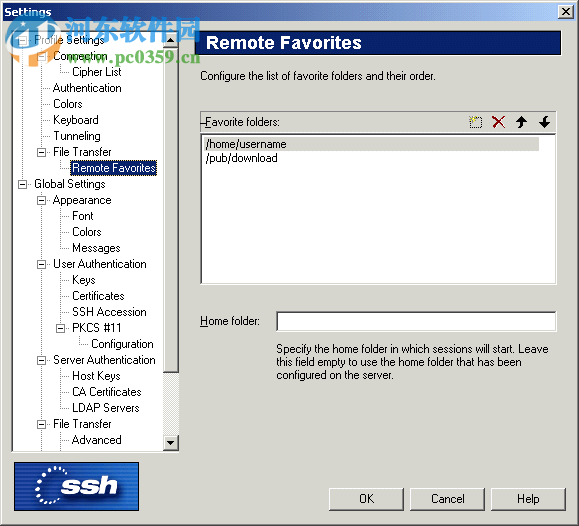Select Remote Favorites tree item
This screenshot has width=579, height=526.
click(114, 168)
